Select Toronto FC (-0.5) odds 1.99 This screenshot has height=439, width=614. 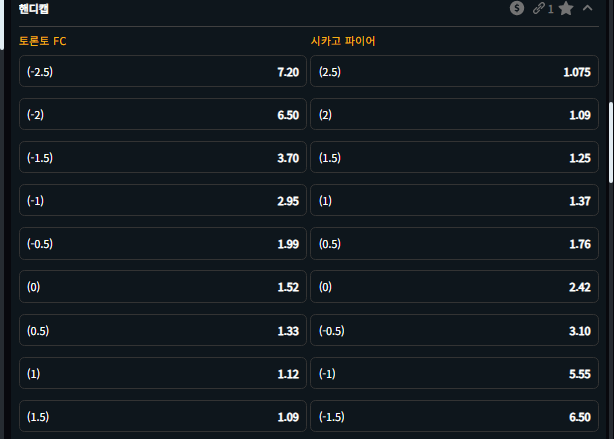(162, 244)
